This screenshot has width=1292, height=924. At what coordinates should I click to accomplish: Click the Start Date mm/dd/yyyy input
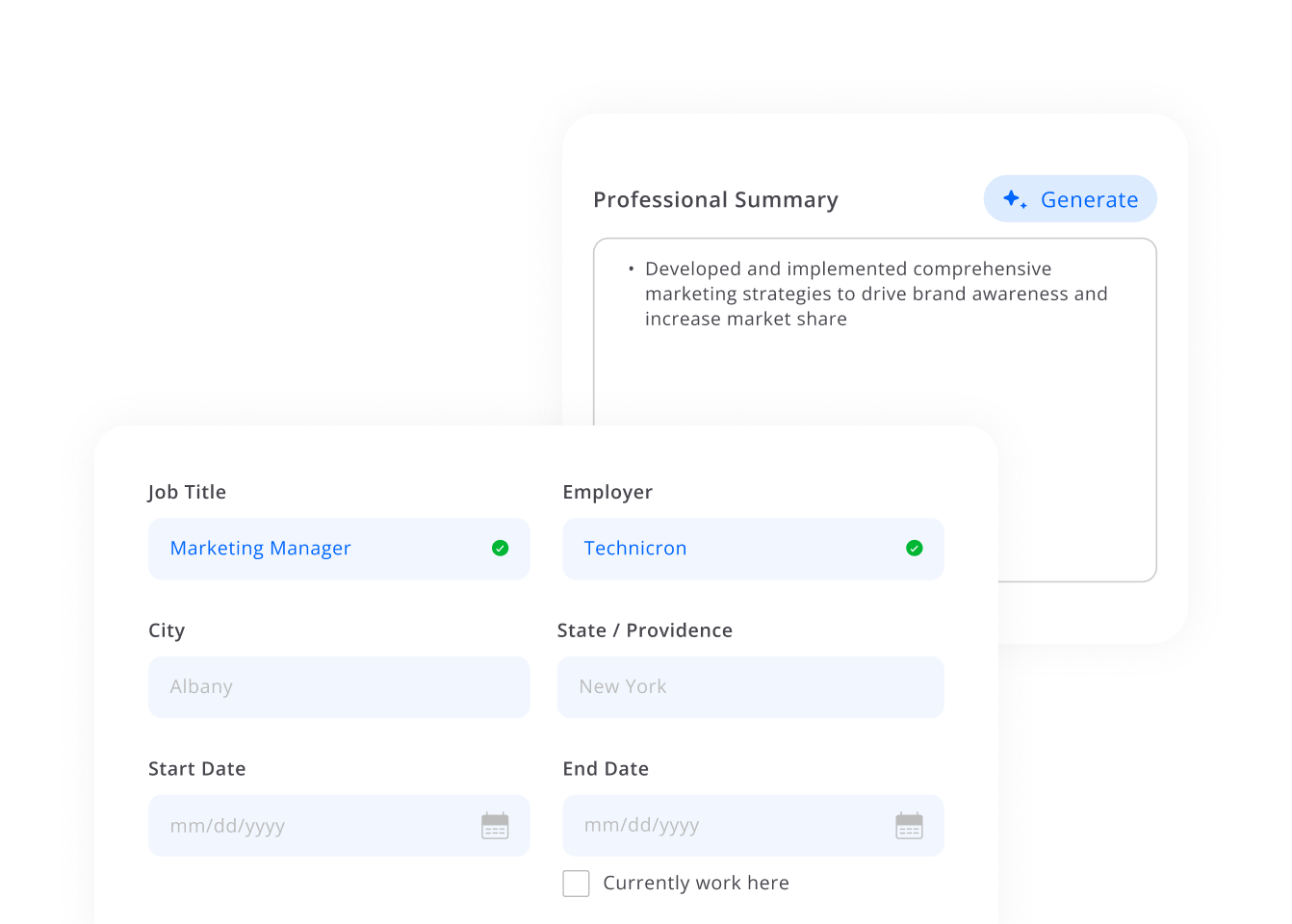[308, 826]
